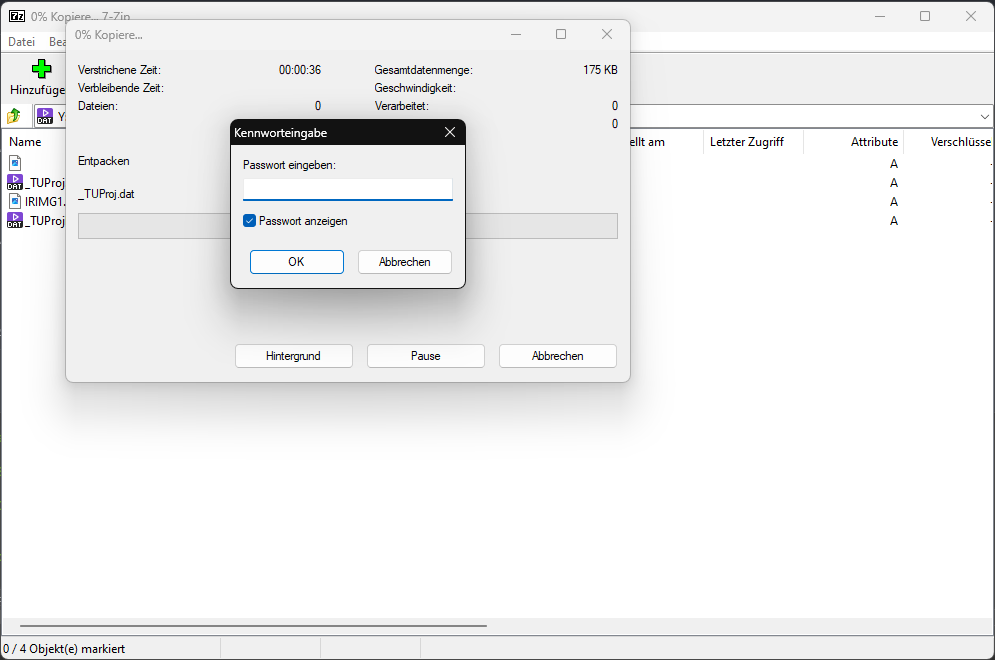
Task: Sort by Letzter Zugriff column header
Action: [746, 142]
